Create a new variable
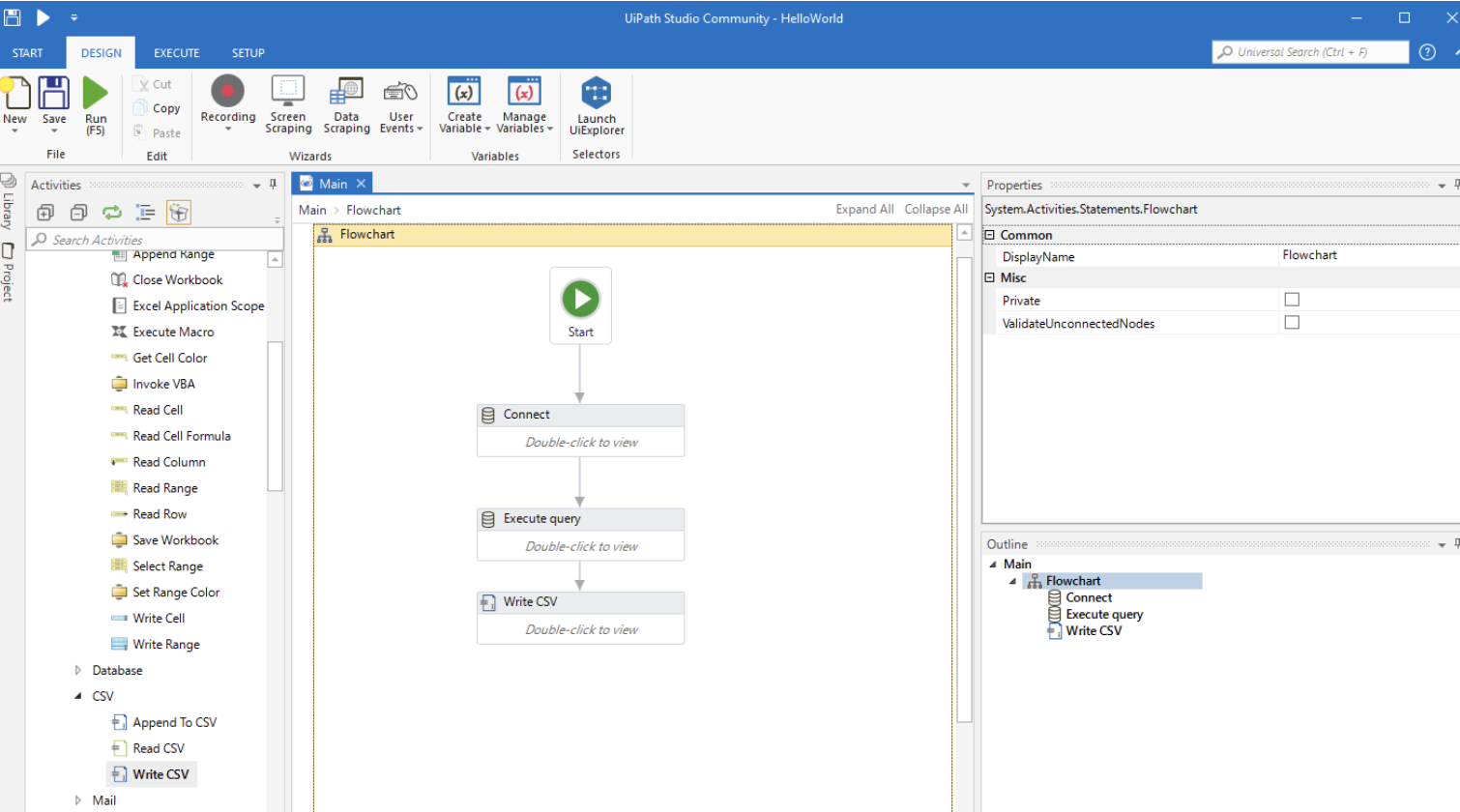The height and width of the screenshot is (812, 1460). (463, 103)
